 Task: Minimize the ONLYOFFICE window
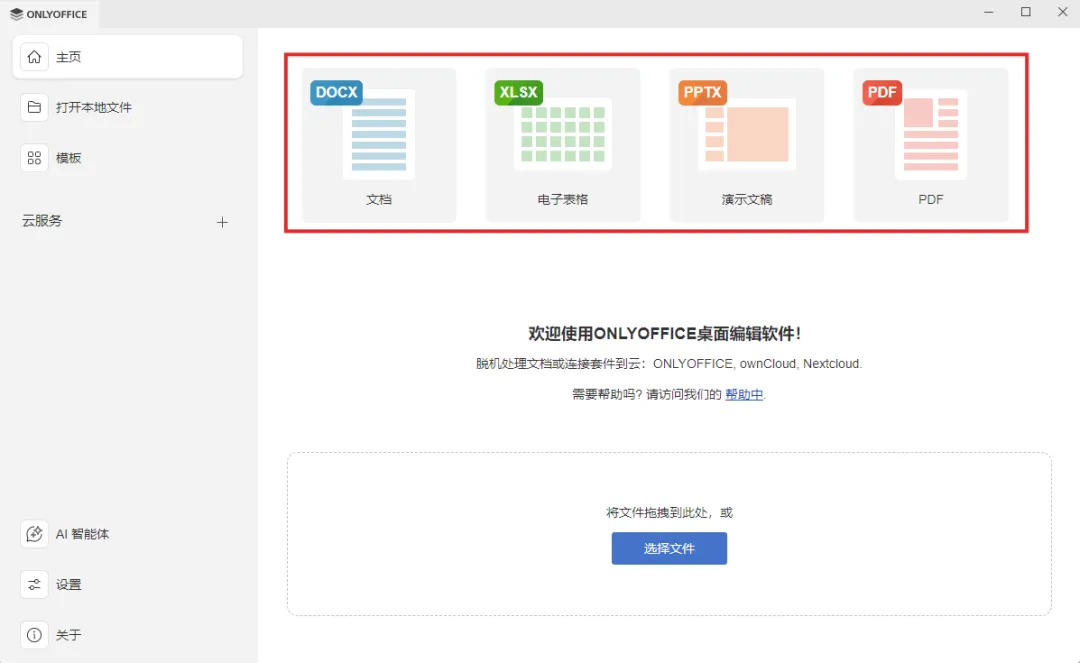pyautogui.click(x=988, y=12)
